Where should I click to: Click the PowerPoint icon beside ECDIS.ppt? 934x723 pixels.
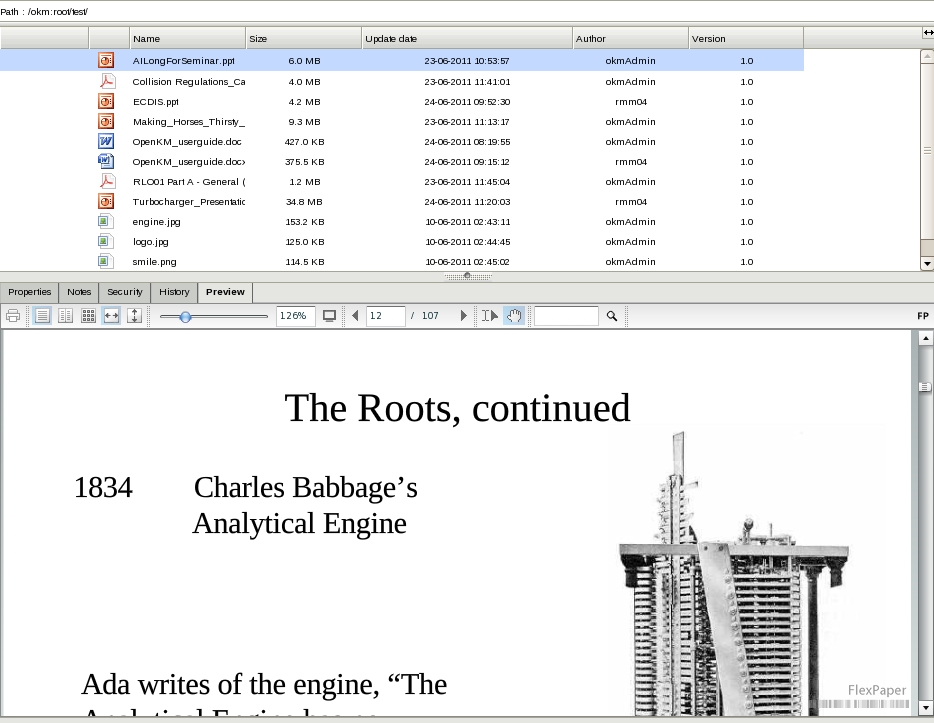point(105,101)
